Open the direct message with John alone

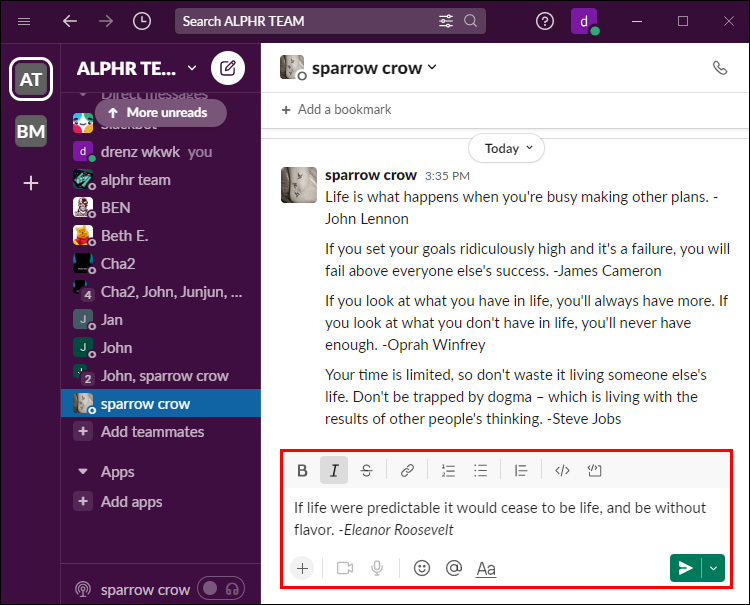(161, 348)
